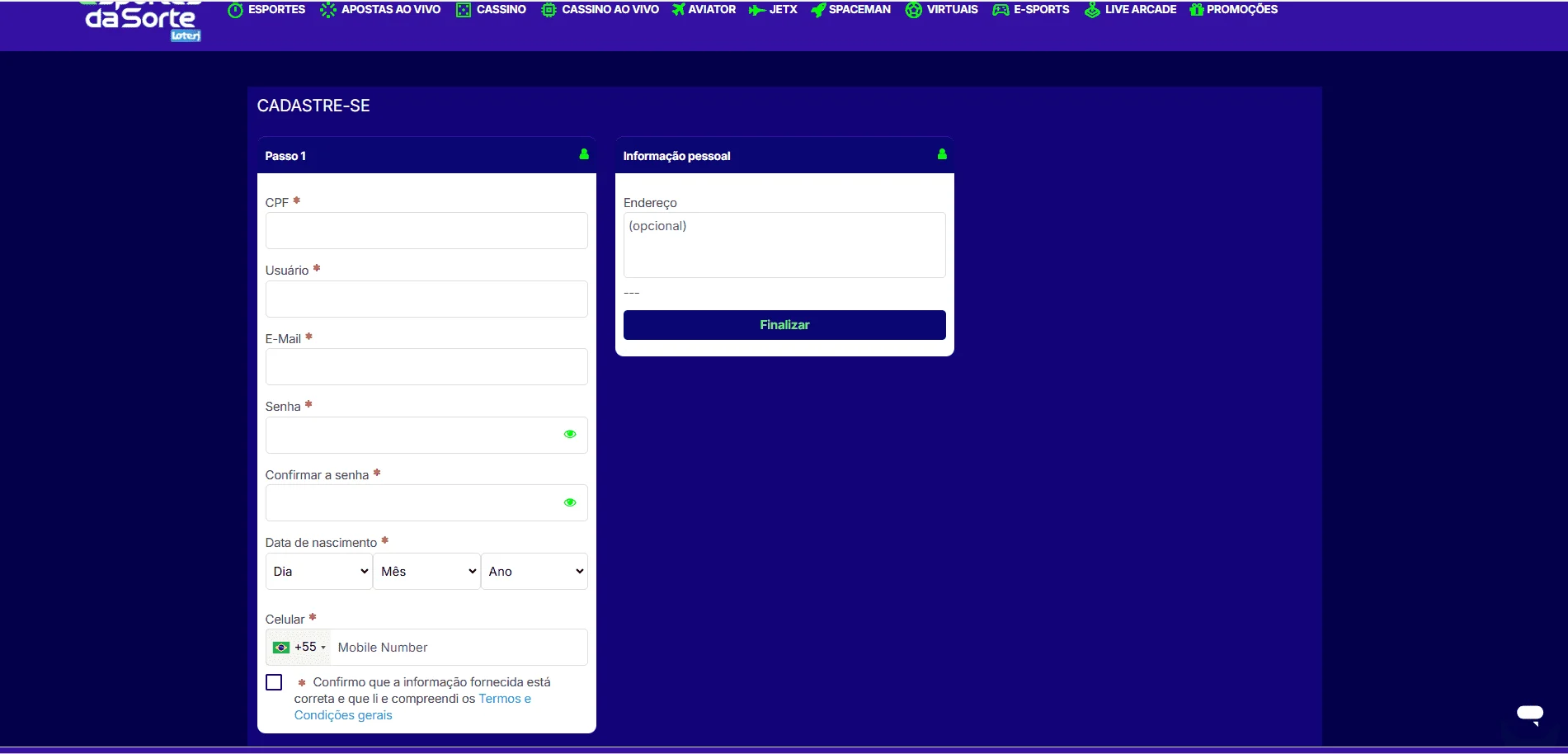Open the Dia birth day dropdown
The image size is (1568, 754).
click(x=319, y=571)
